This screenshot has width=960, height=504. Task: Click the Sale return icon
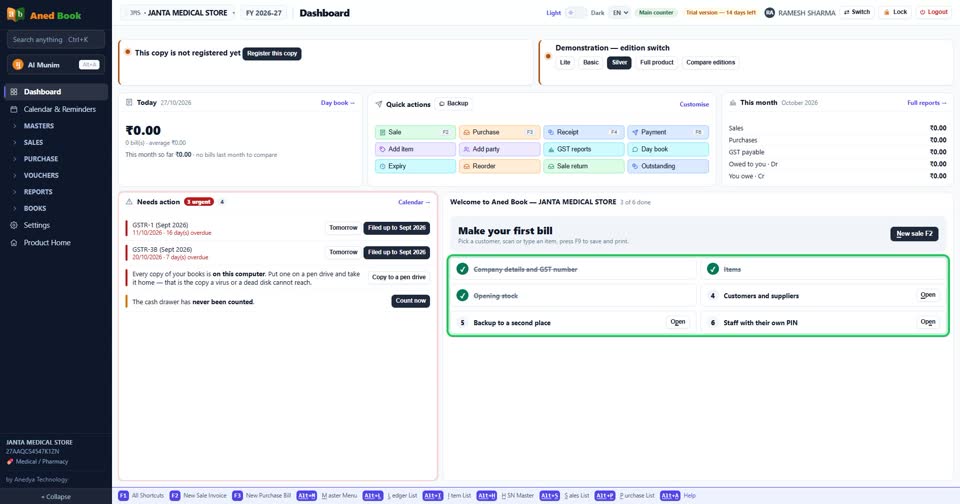coord(550,167)
